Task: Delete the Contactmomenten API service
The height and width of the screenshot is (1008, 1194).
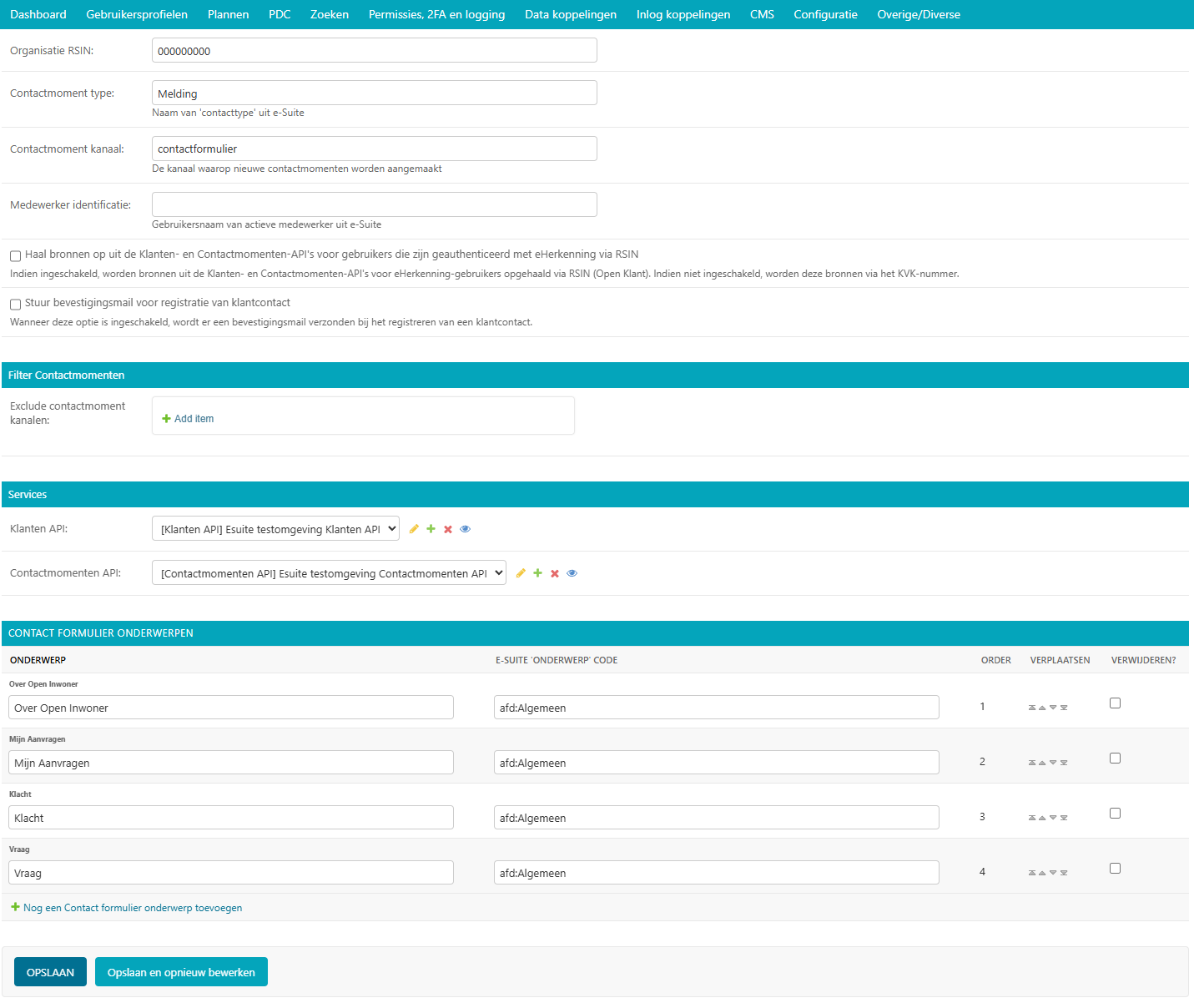Action: click(555, 573)
